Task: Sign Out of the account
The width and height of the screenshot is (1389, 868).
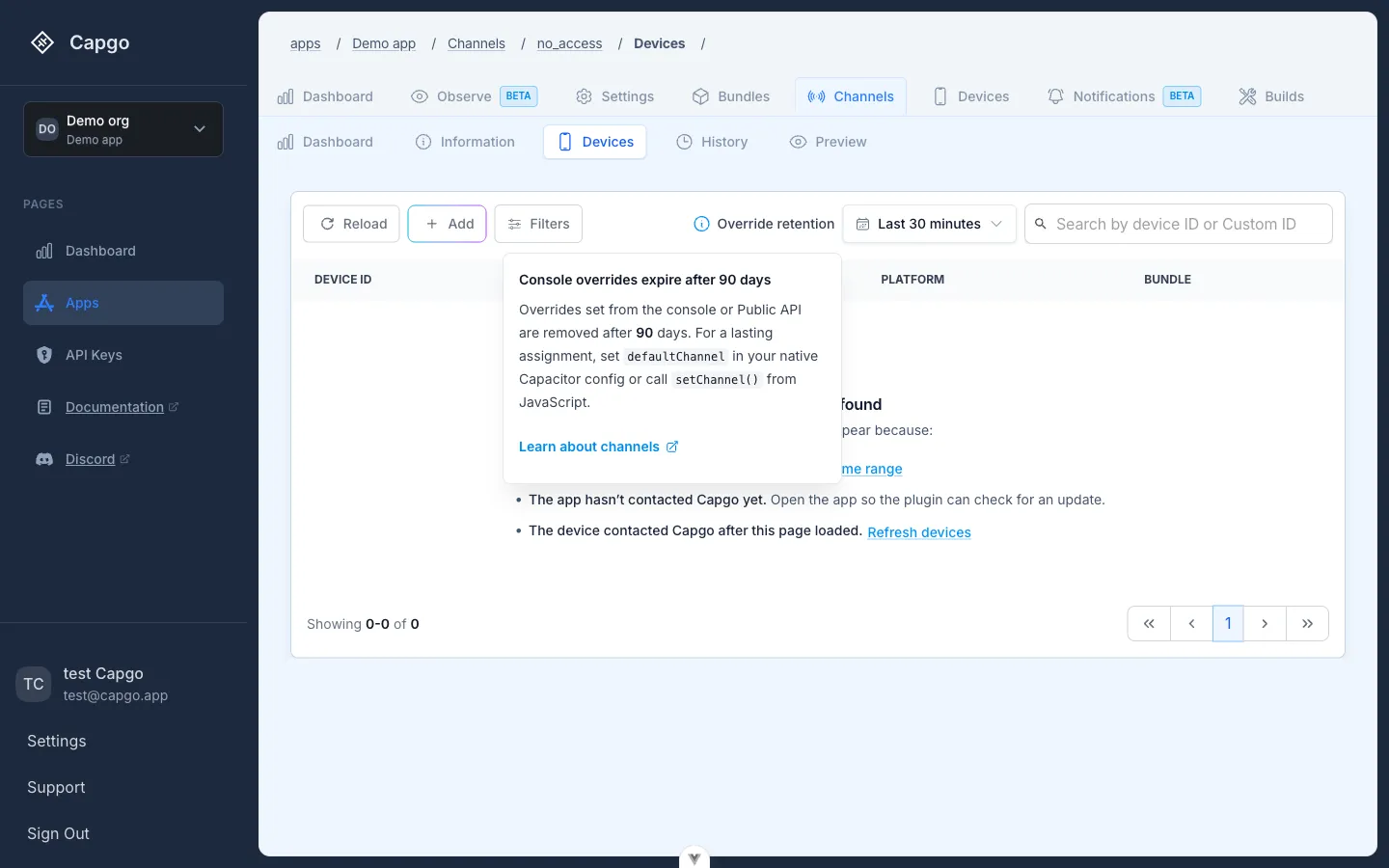Action: tap(58, 833)
